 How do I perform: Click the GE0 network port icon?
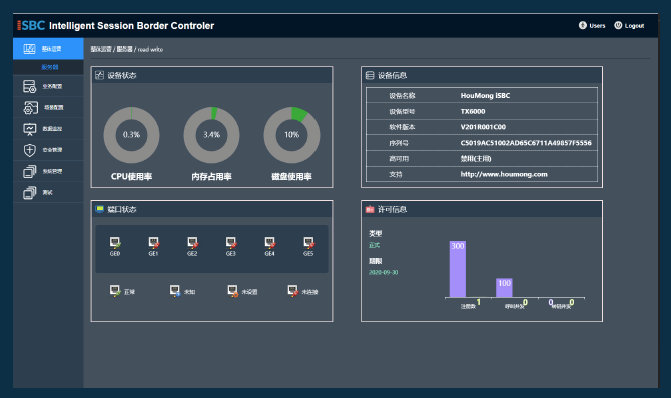tap(115, 243)
